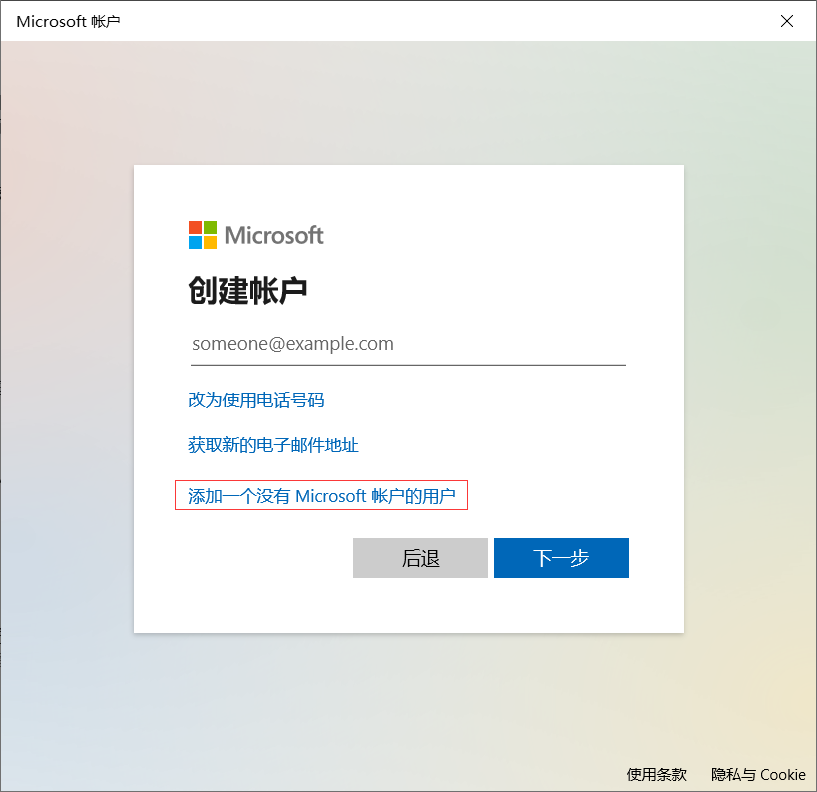The width and height of the screenshot is (817, 792).
Task: Open the 使用条款 link
Action: 657,774
